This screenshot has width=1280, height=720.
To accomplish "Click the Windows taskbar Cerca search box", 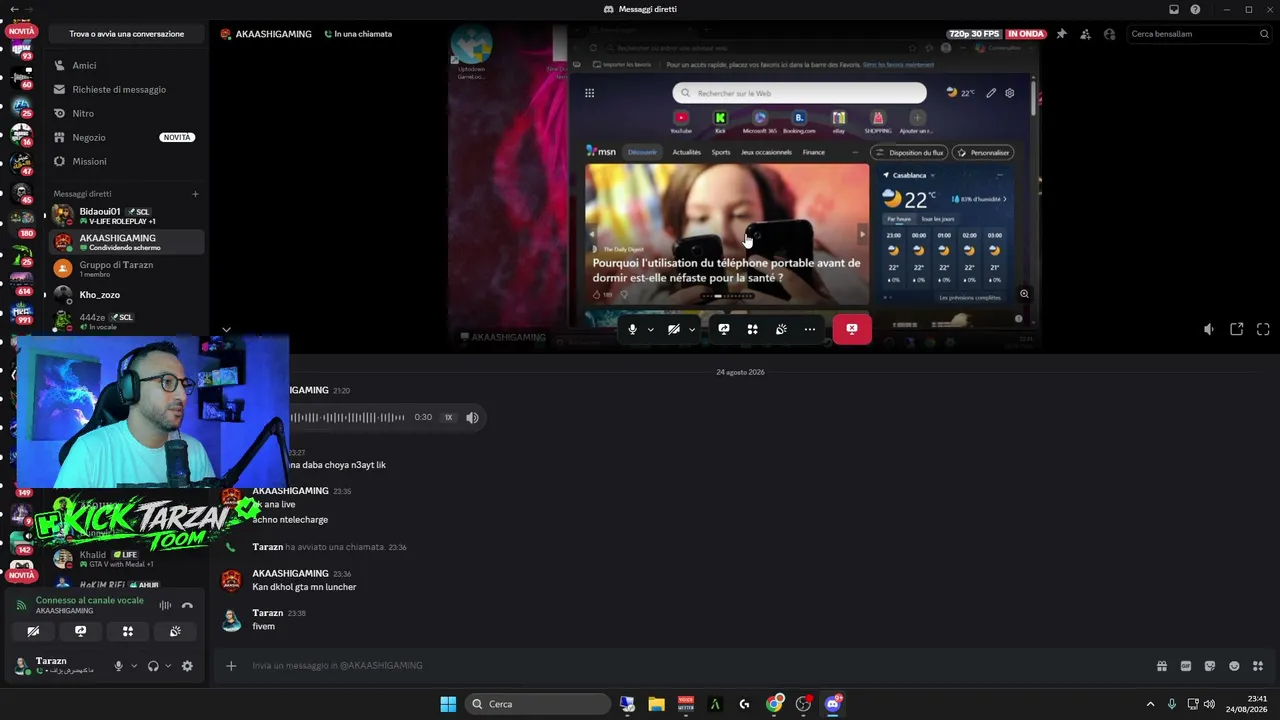I will click(540, 704).
